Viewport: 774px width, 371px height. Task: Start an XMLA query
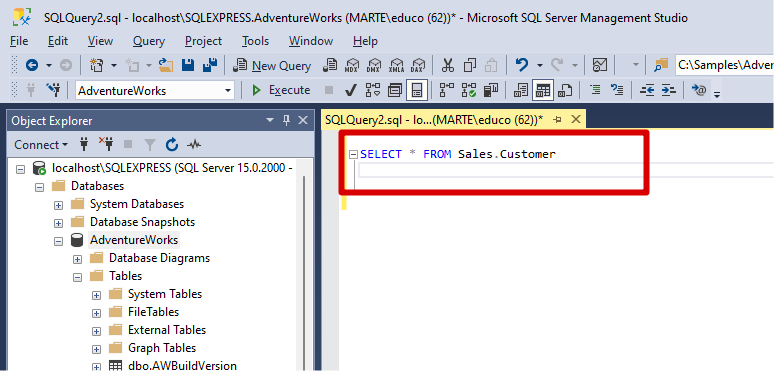[x=397, y=65]
